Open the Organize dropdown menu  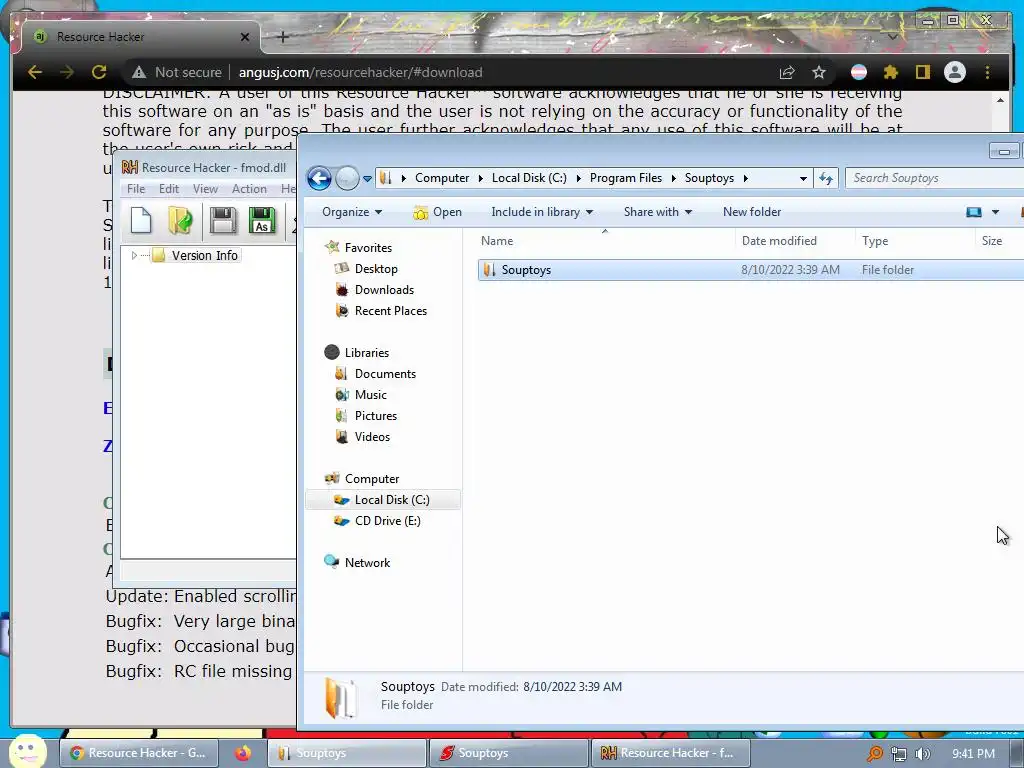click(352, 212)
